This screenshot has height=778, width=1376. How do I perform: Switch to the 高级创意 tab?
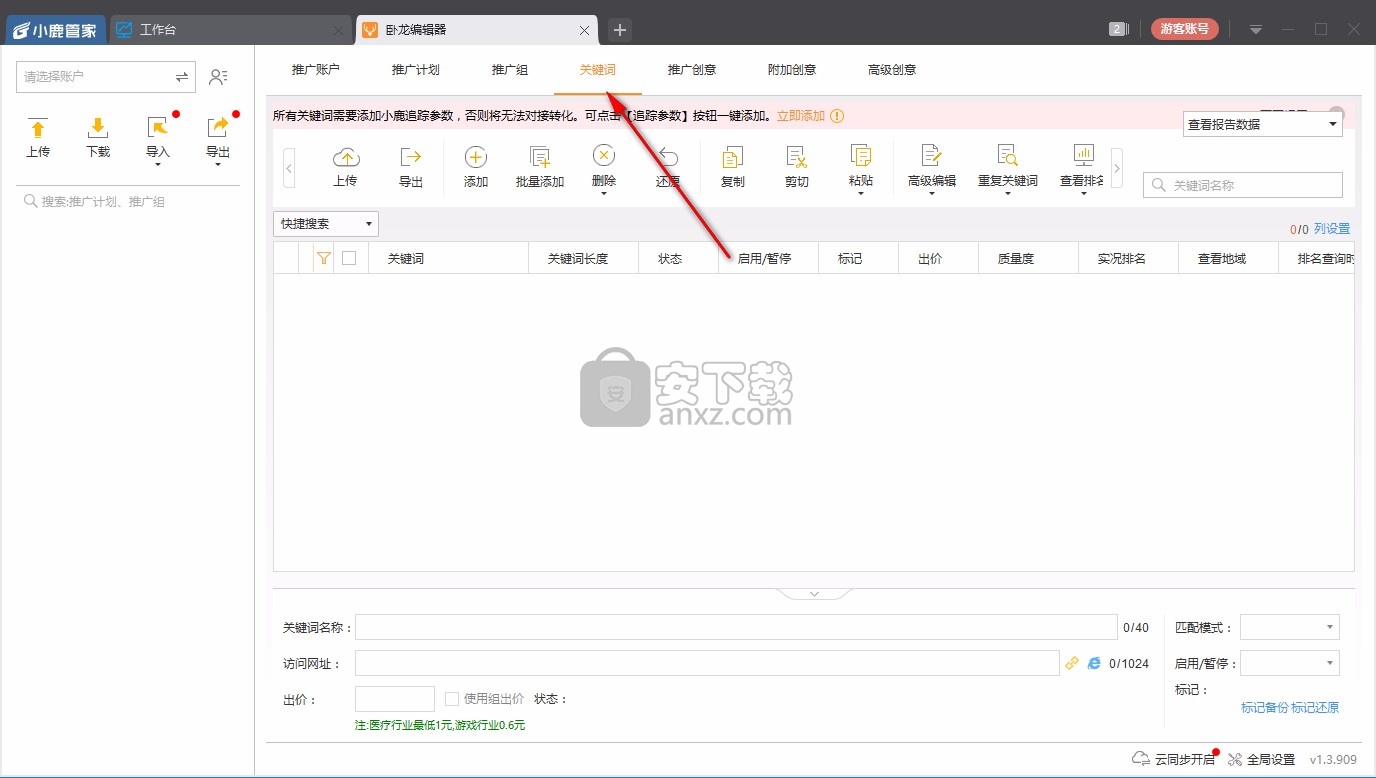point(892,70)
